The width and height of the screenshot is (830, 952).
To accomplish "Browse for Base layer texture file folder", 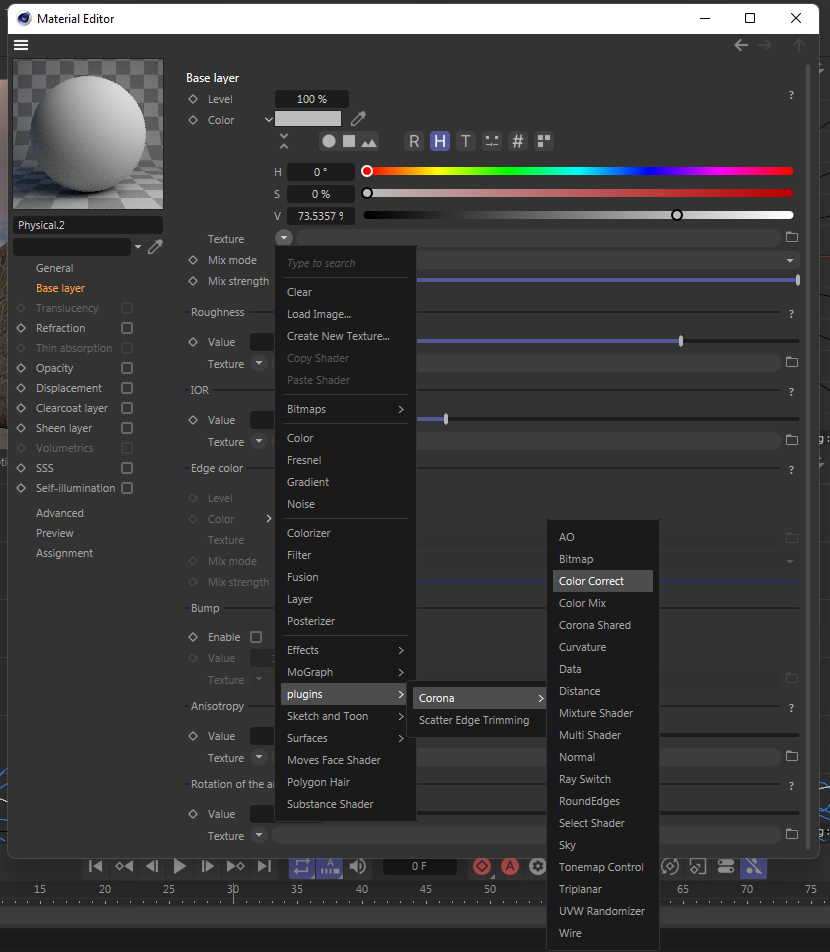I will [792, 237].
